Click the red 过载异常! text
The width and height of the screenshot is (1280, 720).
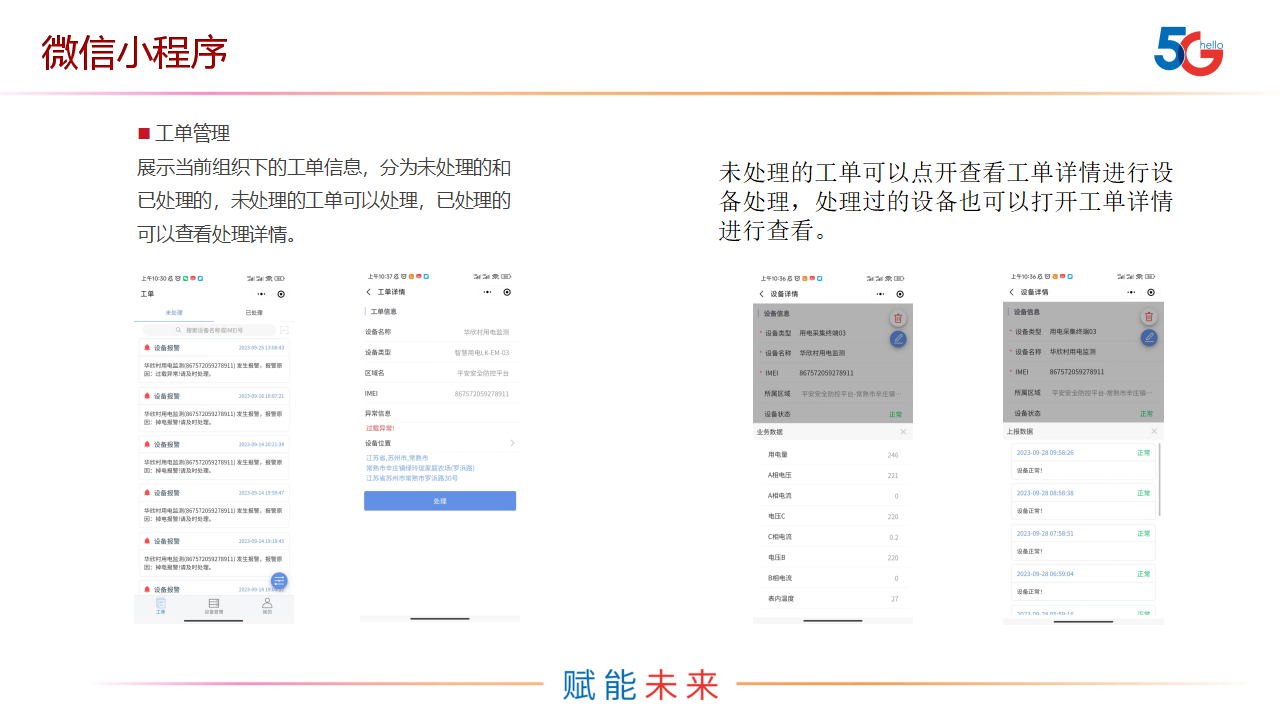pos(380,428)
